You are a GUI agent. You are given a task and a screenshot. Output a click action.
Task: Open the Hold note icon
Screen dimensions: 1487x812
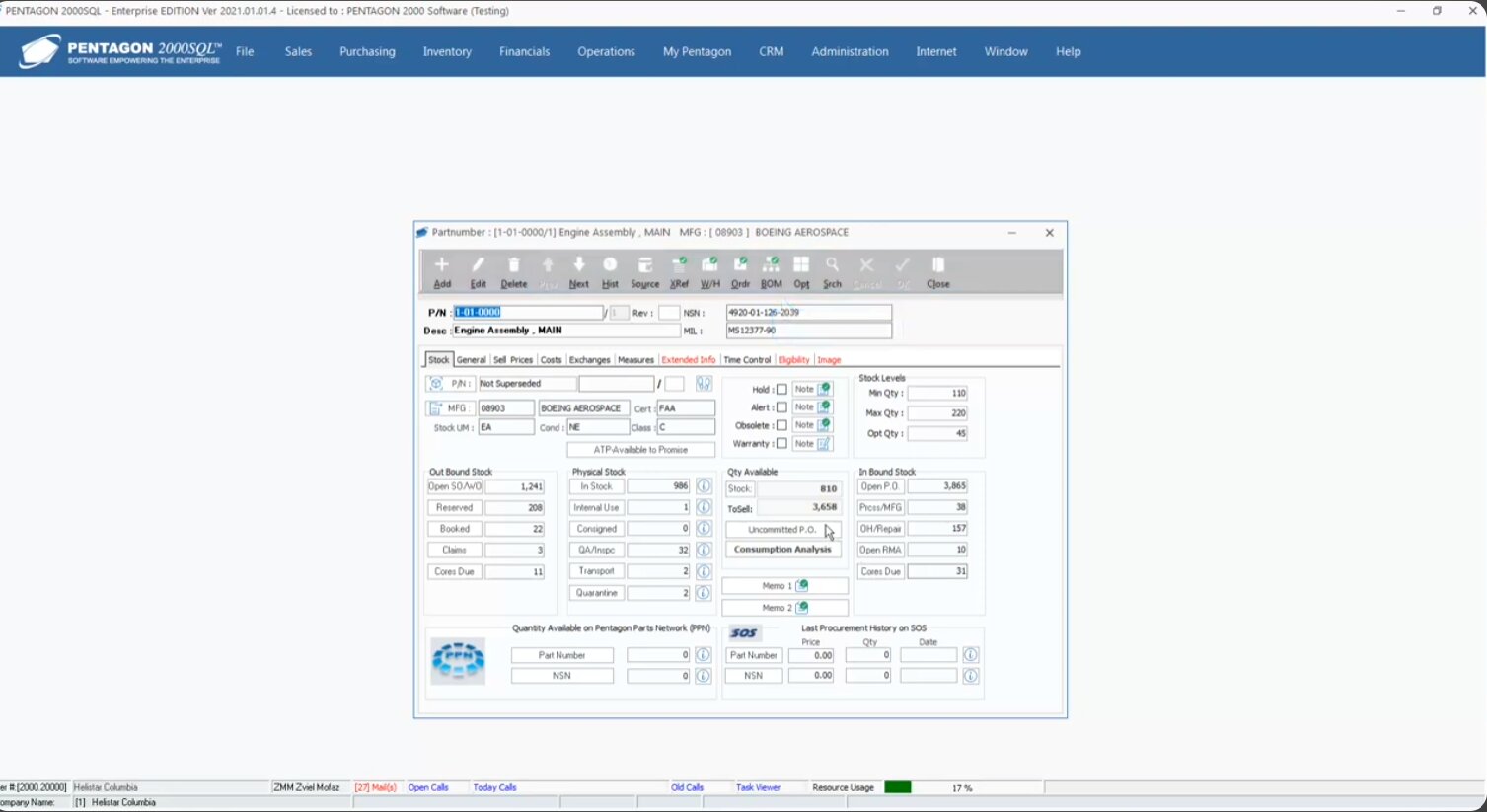pyautogui.click(x=825, y=389)
